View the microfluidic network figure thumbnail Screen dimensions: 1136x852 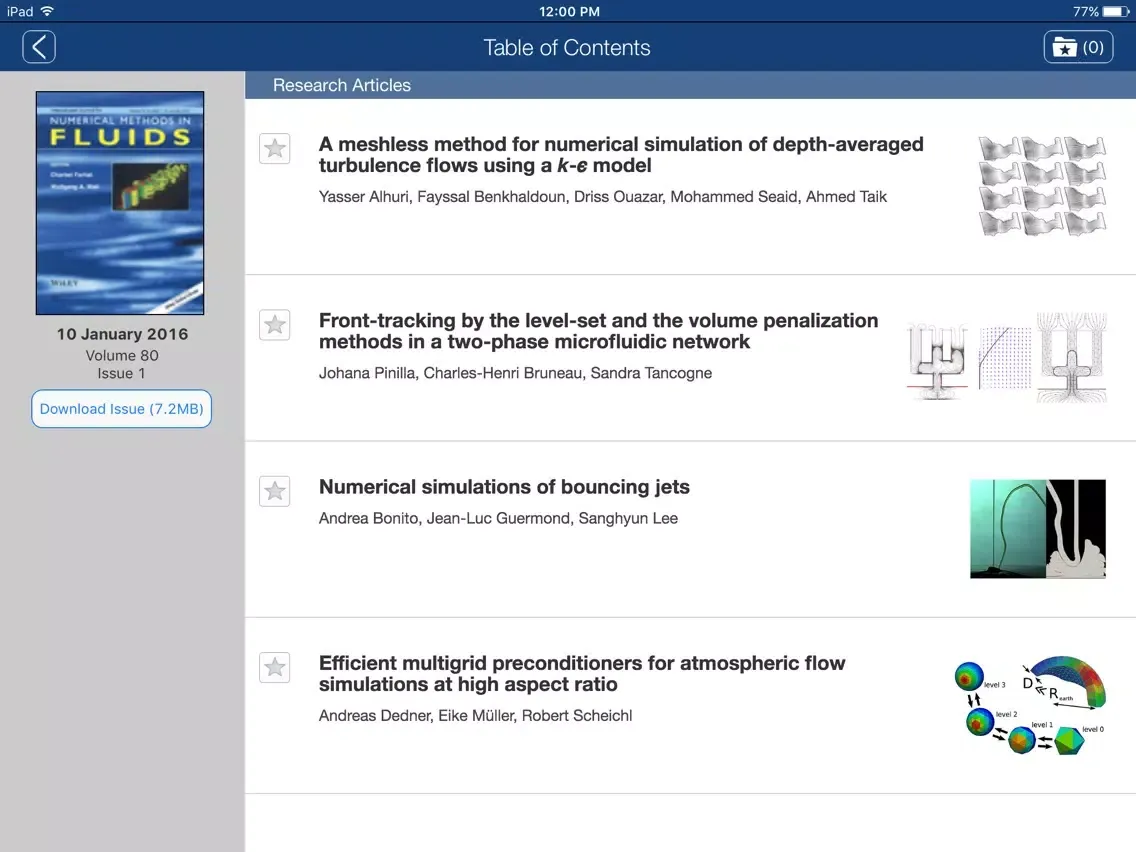click(x=1006, y=357)
